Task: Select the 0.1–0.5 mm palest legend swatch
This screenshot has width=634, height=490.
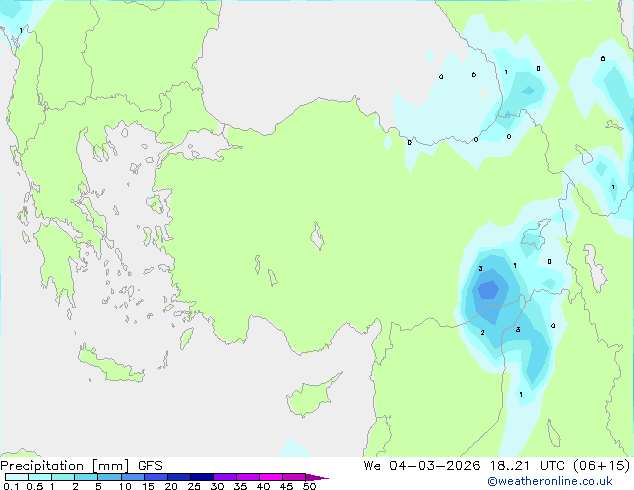Action: [17, 477]
